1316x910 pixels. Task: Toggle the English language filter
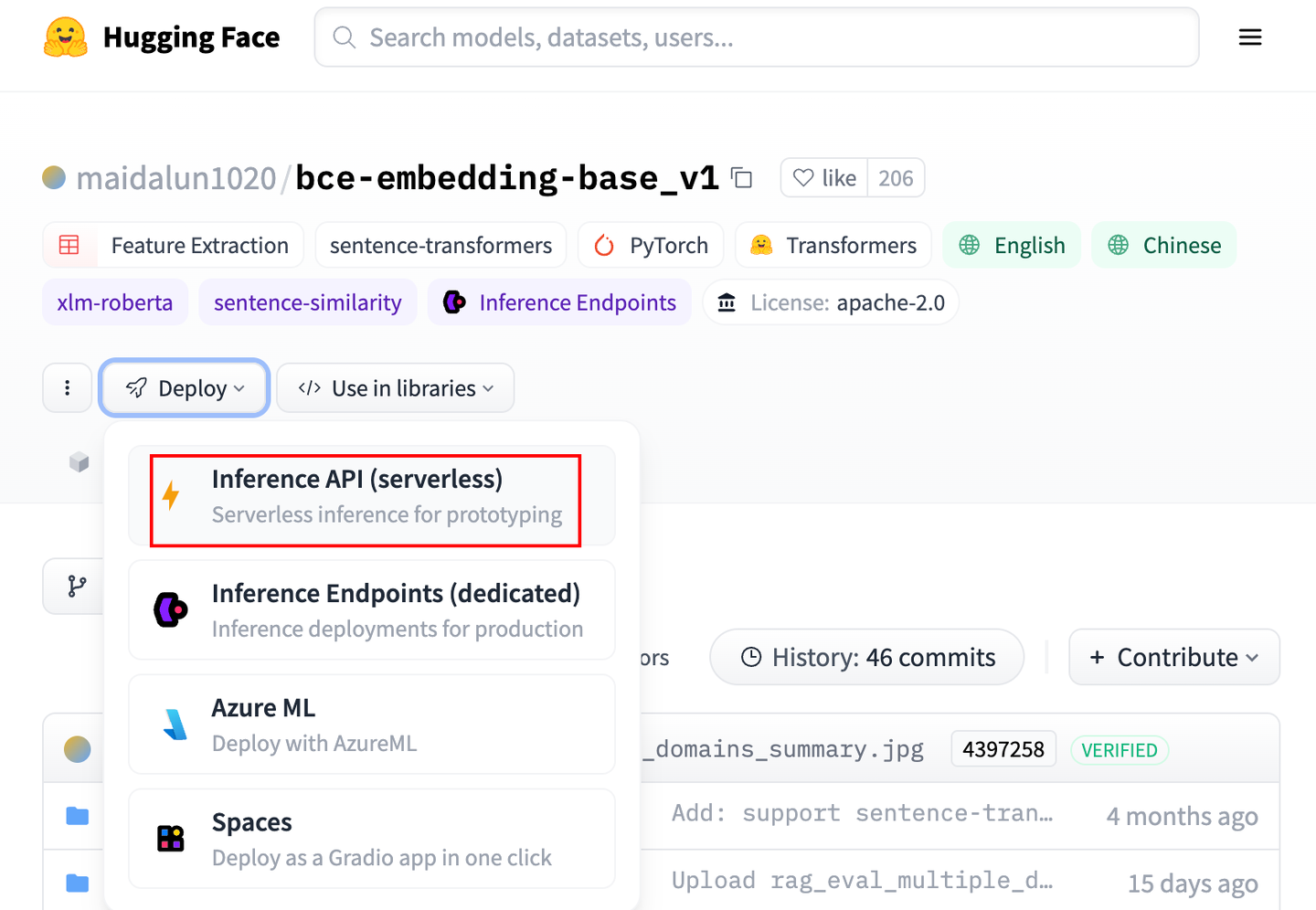[x=1011, y=245]
